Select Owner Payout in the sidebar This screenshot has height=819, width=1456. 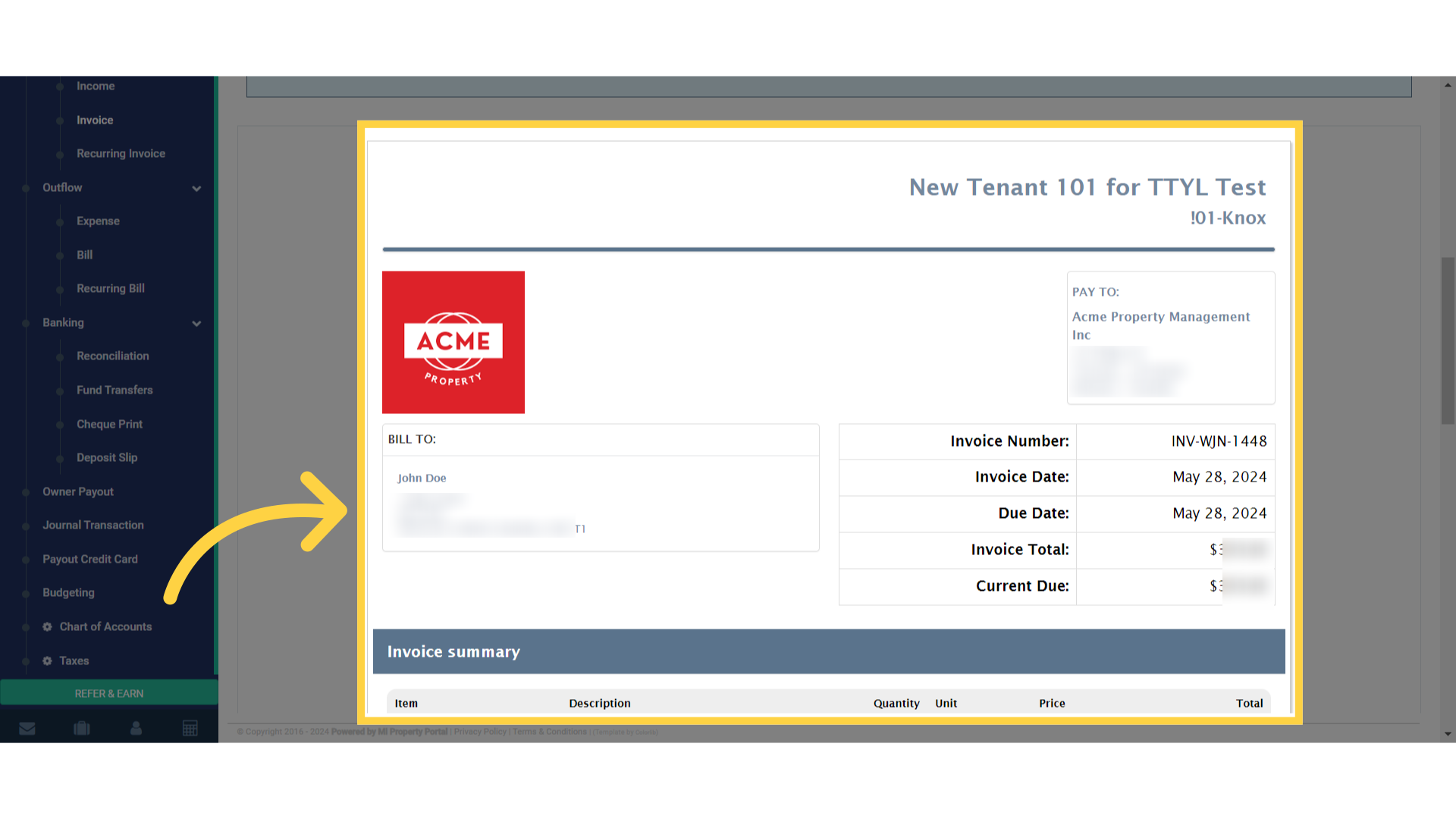(x=77, y=491)
